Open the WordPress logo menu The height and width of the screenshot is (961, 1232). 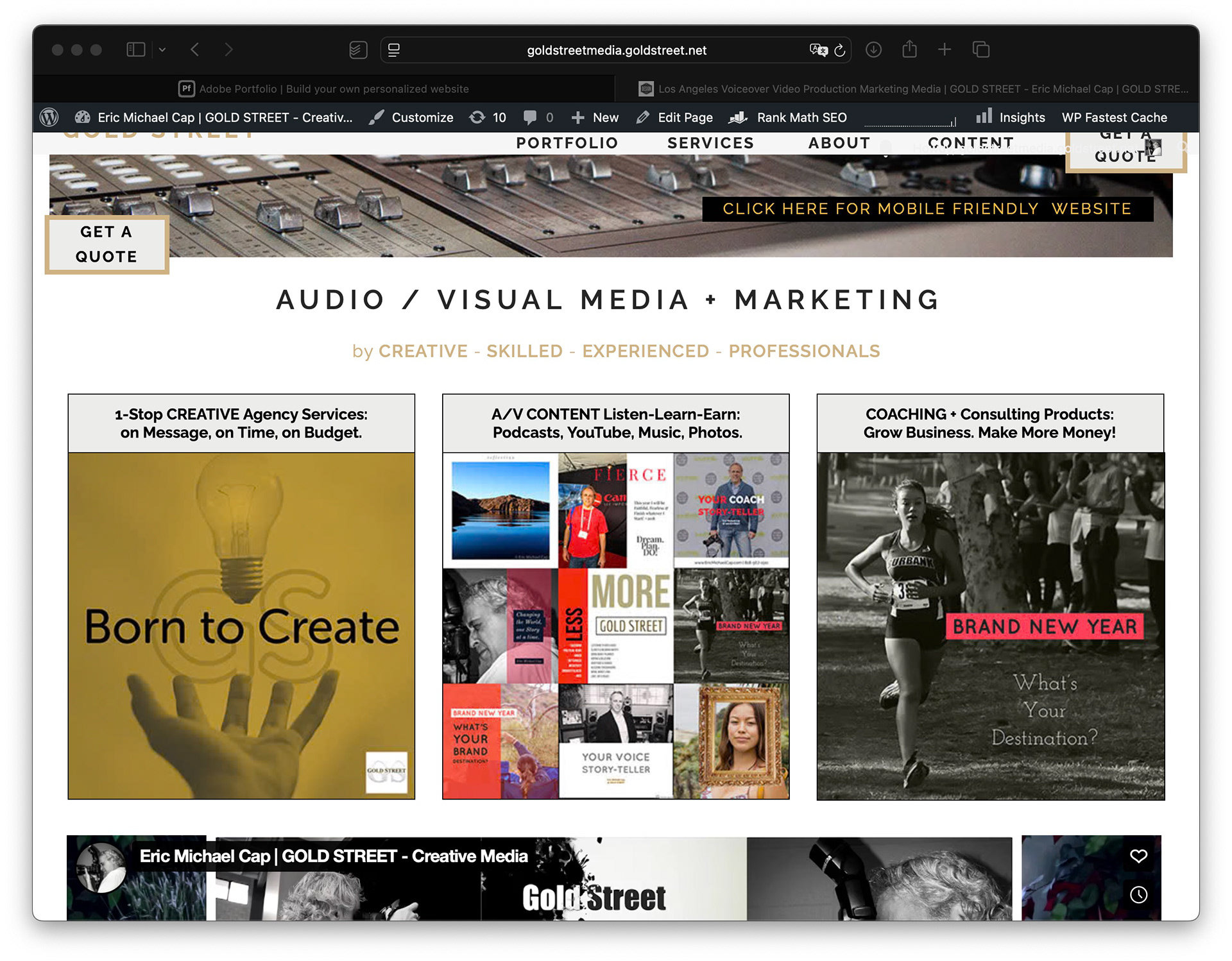(49, 117)
